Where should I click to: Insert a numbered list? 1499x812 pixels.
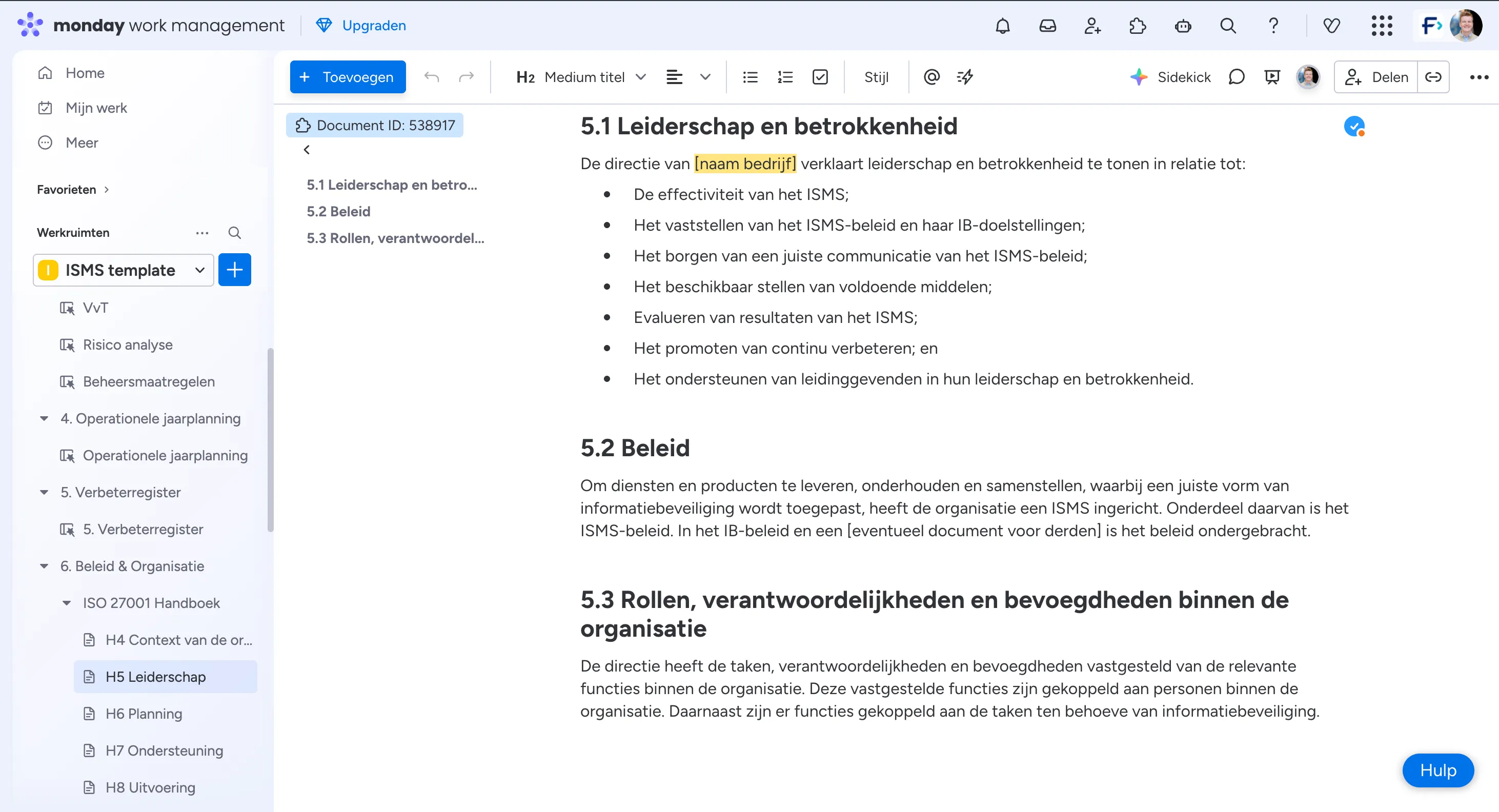point(785,77)
